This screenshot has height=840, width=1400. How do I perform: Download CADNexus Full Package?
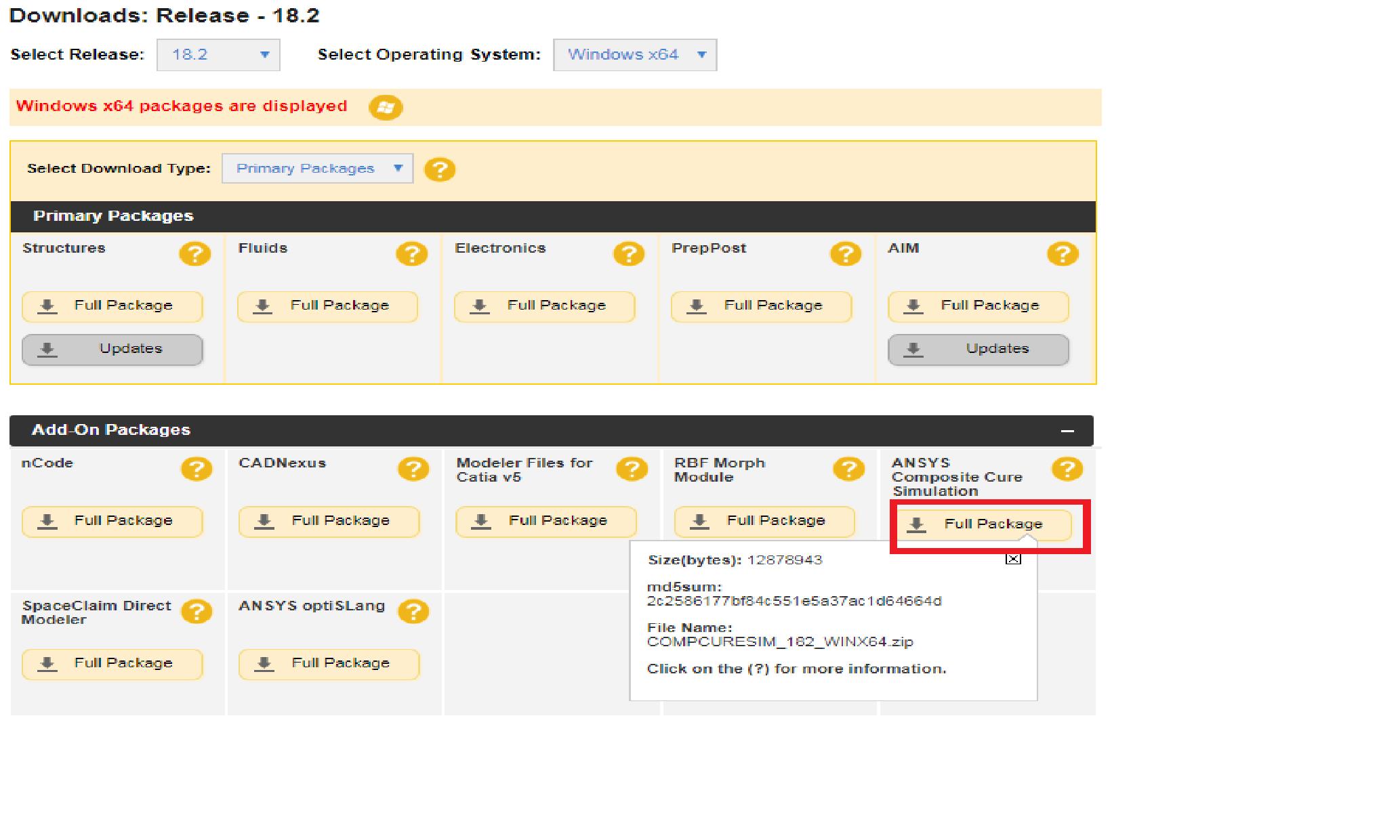[x=329, y=522]
